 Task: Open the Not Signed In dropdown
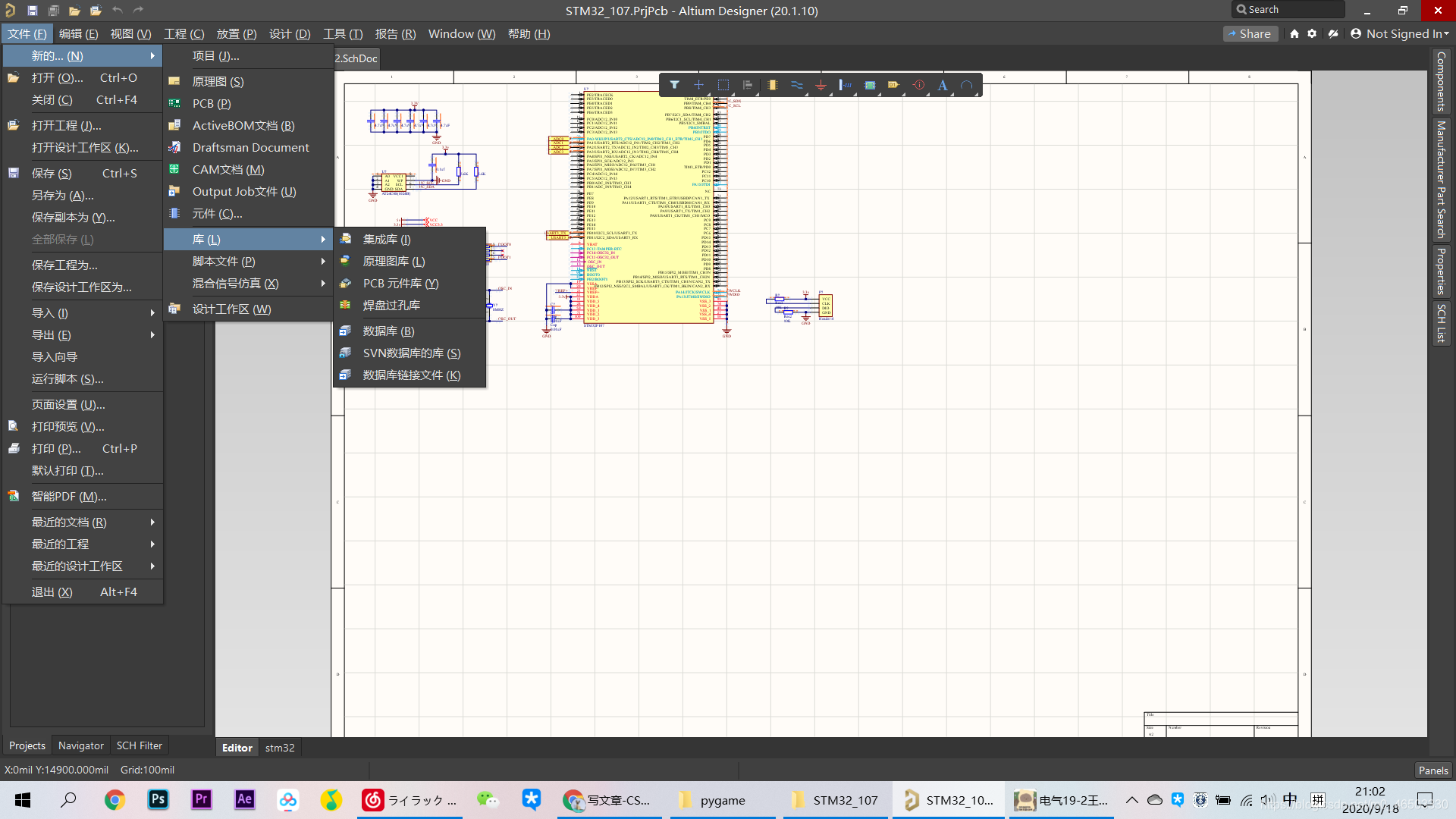1400,33
